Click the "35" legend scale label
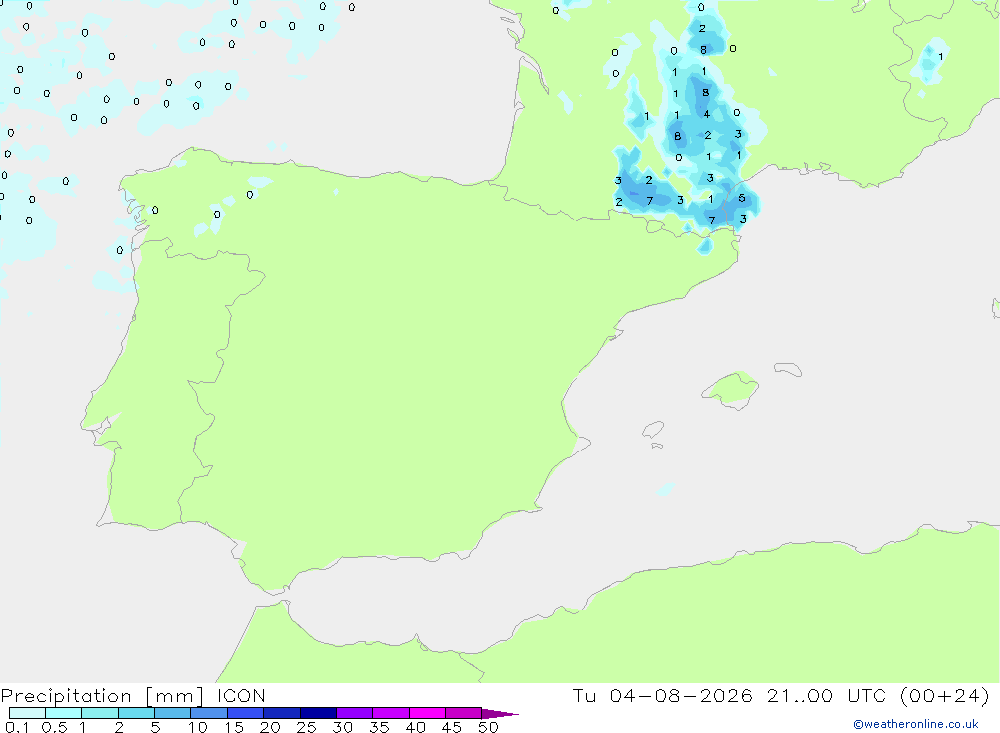This screenshot has height=733, width=1000. pos(379,727)
